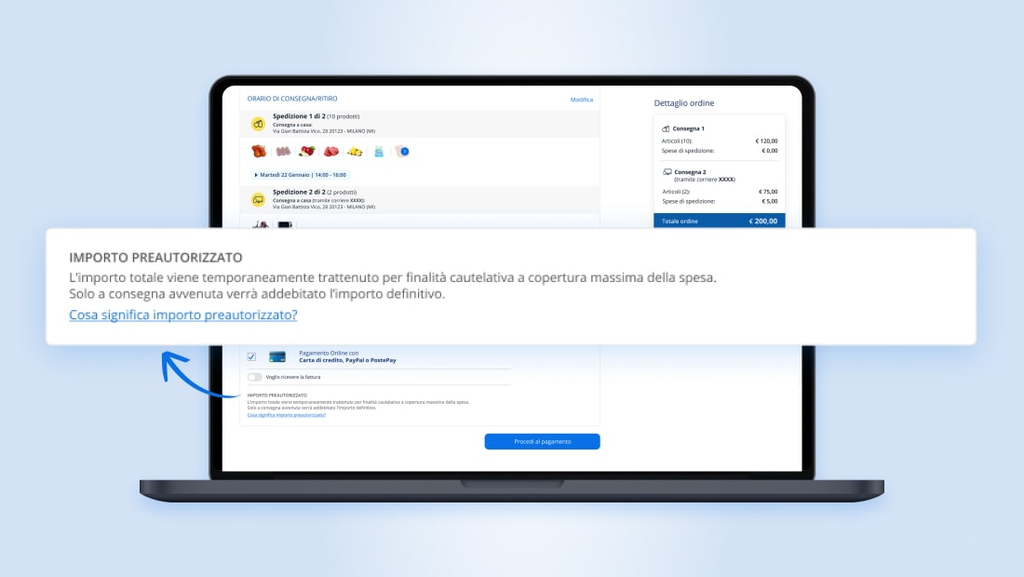The image size is (1024, 577).
Task: Click the Consegna 2 courier icon in order detail
Action: [x=667, y=172]
